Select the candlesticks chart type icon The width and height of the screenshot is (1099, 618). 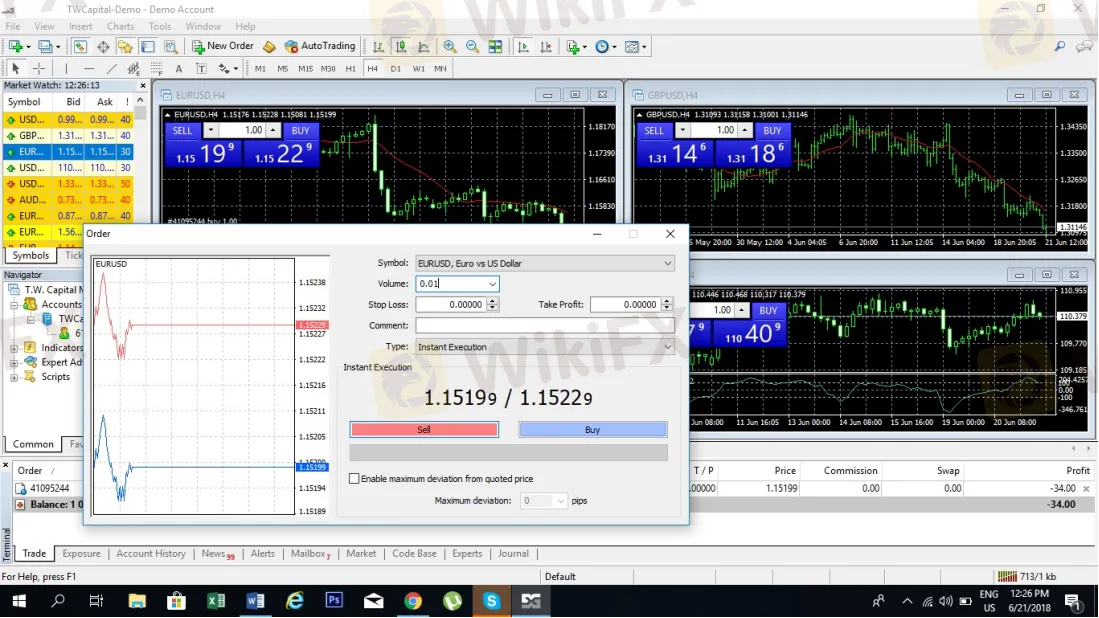coord(402,46)
